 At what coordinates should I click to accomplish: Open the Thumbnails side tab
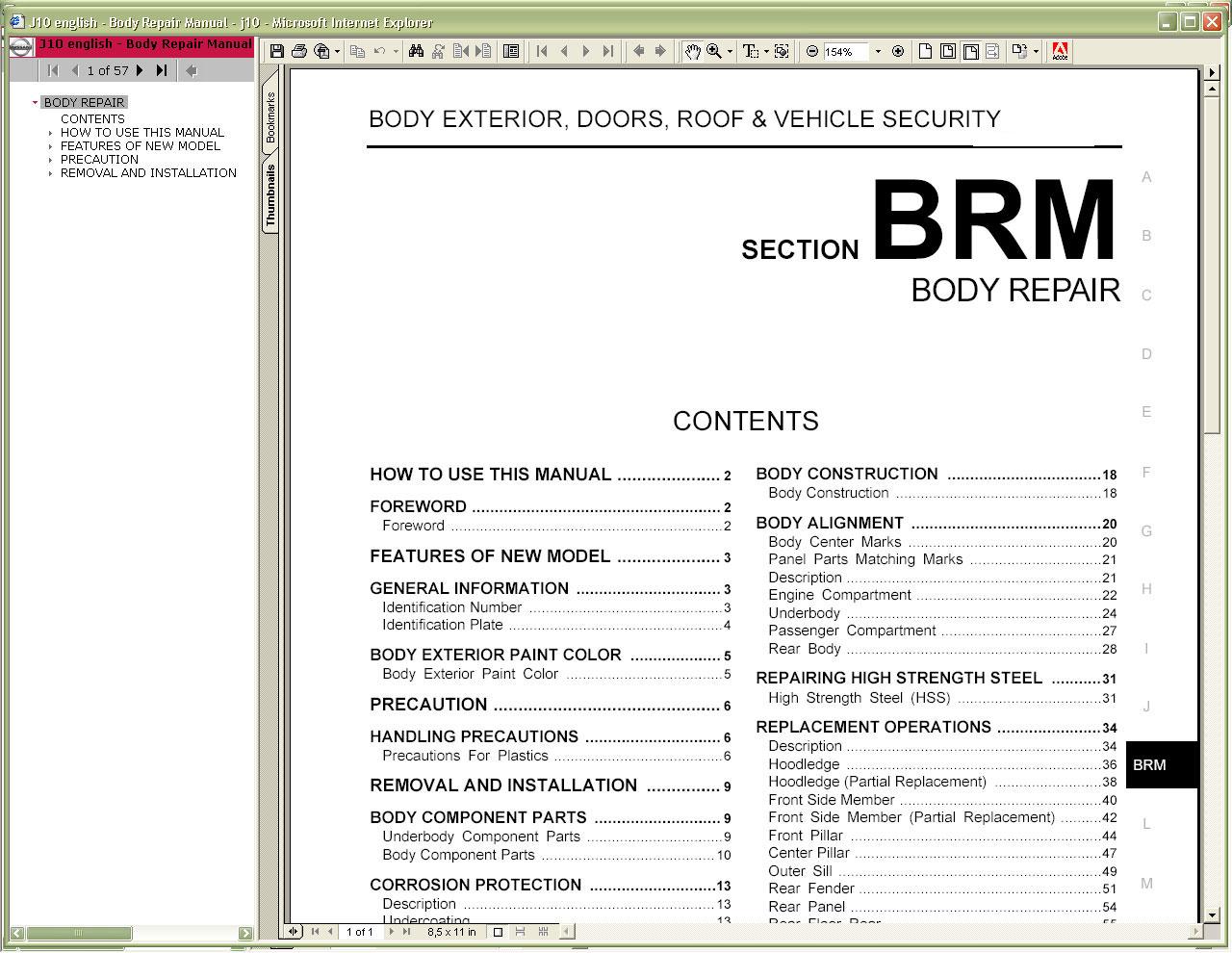click(x=270, y=195)
